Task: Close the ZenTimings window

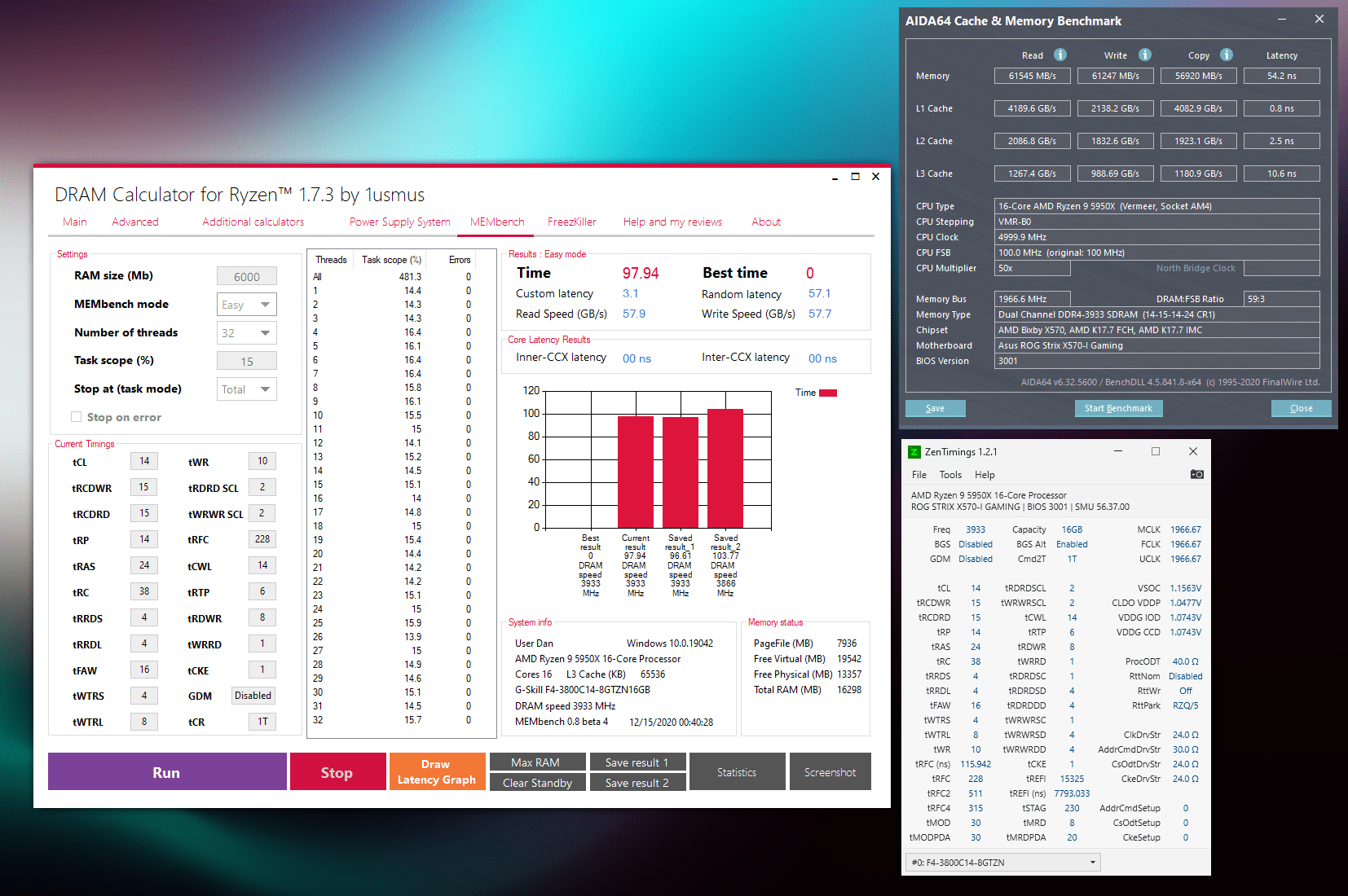Action: 1193,451
